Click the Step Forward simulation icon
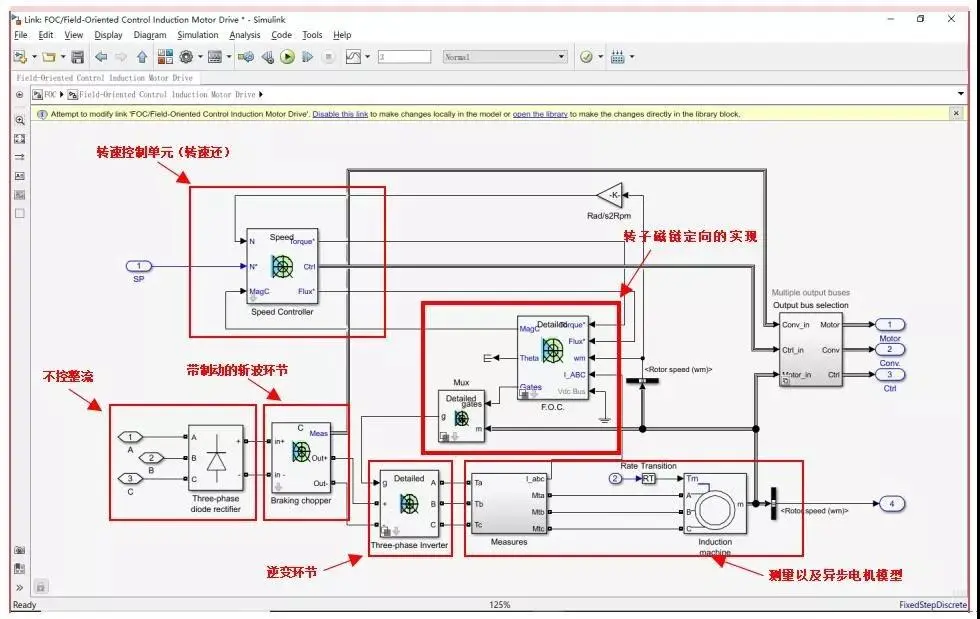 click(308, 57)
